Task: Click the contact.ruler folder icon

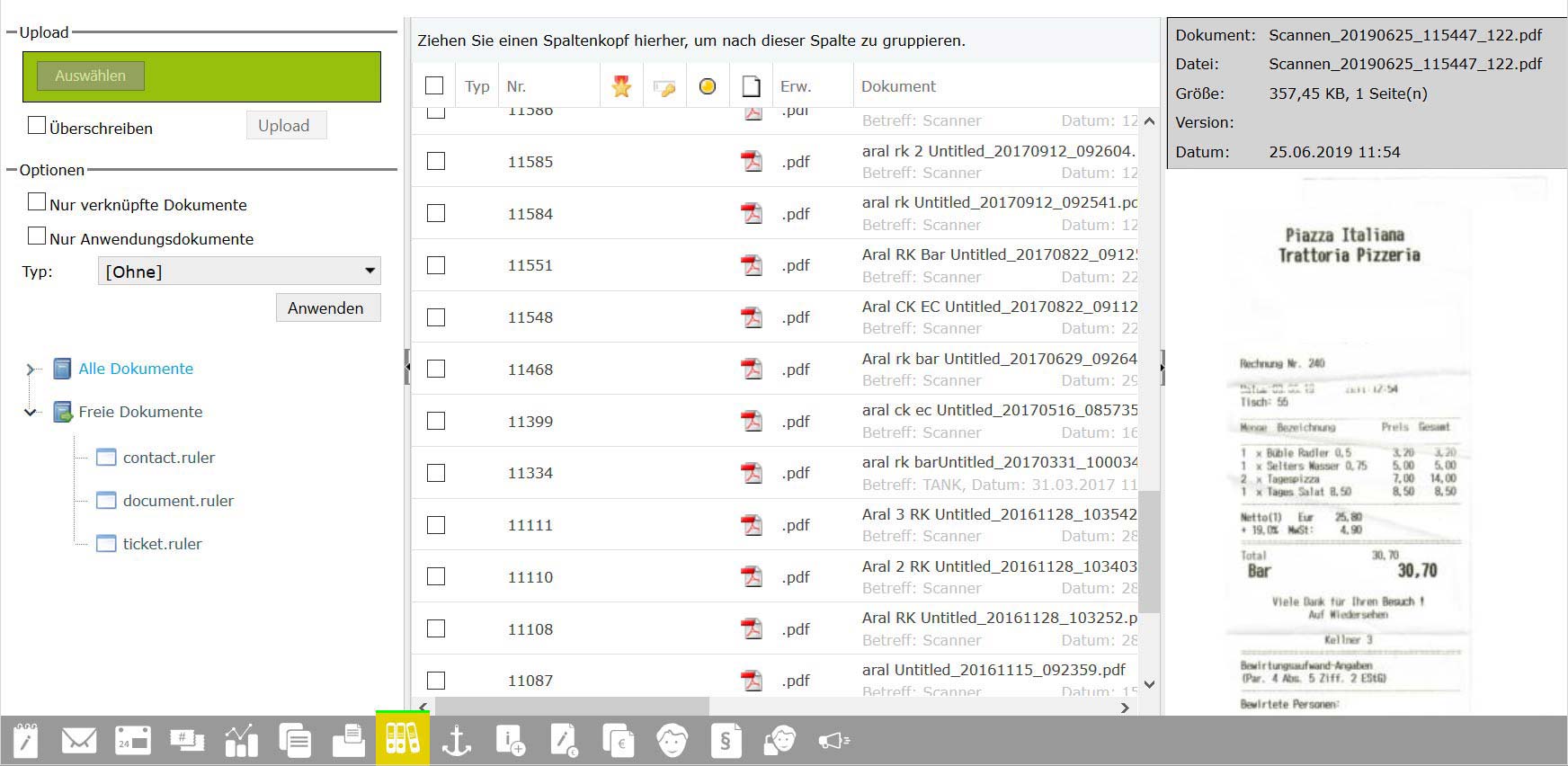Action: click(x=106, y=458)
